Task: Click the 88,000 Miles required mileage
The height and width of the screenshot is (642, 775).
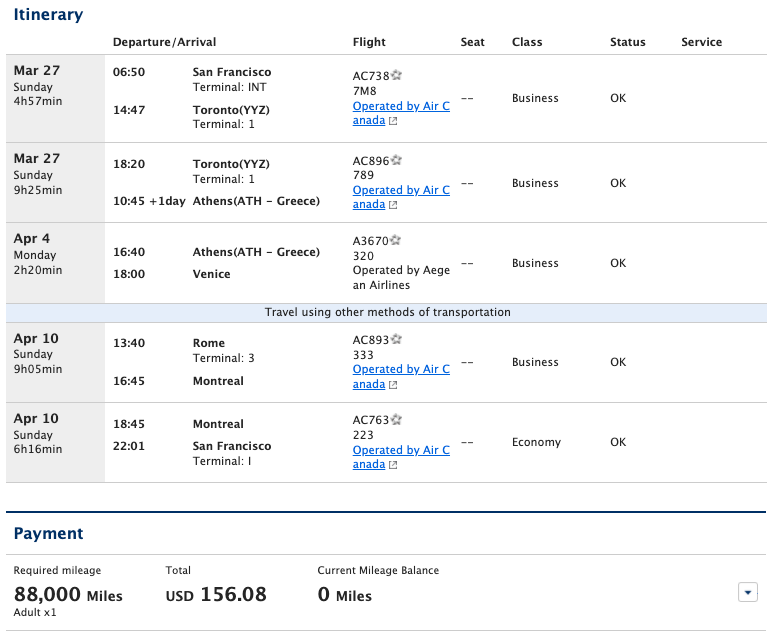Action: pos(68,595)
